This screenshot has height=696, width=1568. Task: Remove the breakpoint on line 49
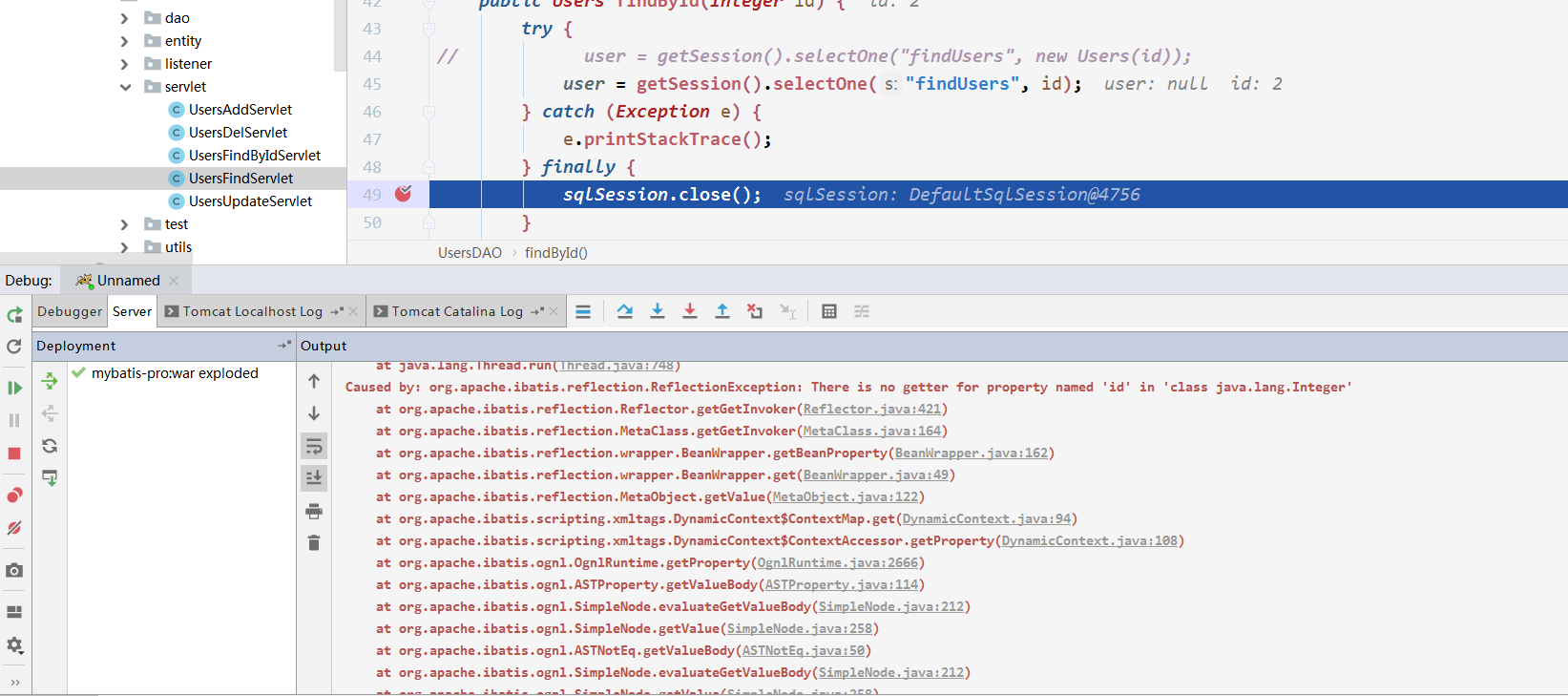click(404, 194)
